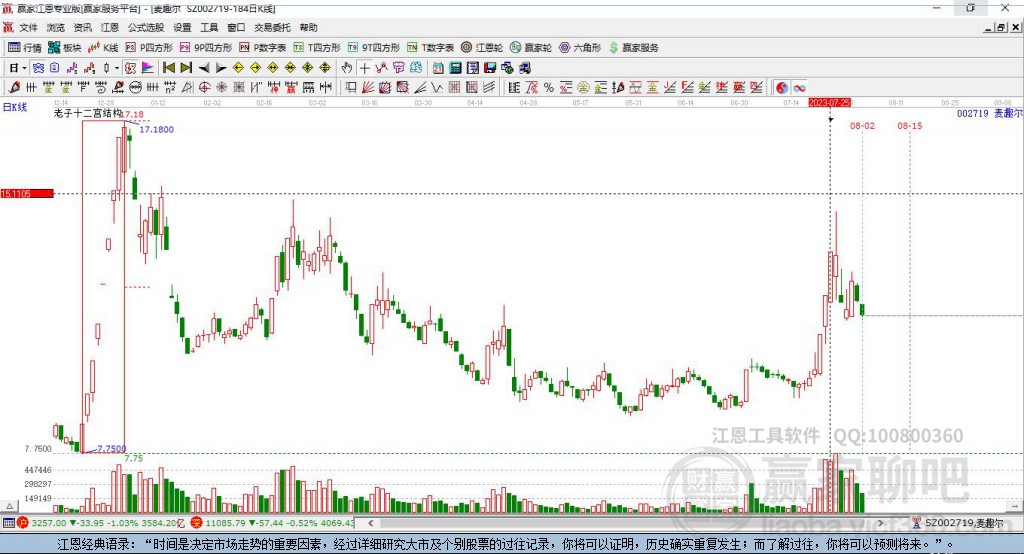Image resolution: width=1024 pixels, height=554 pixels.
Task: Restore the inner chart window
Action: pyautogui.click(x=1000, y=27)
